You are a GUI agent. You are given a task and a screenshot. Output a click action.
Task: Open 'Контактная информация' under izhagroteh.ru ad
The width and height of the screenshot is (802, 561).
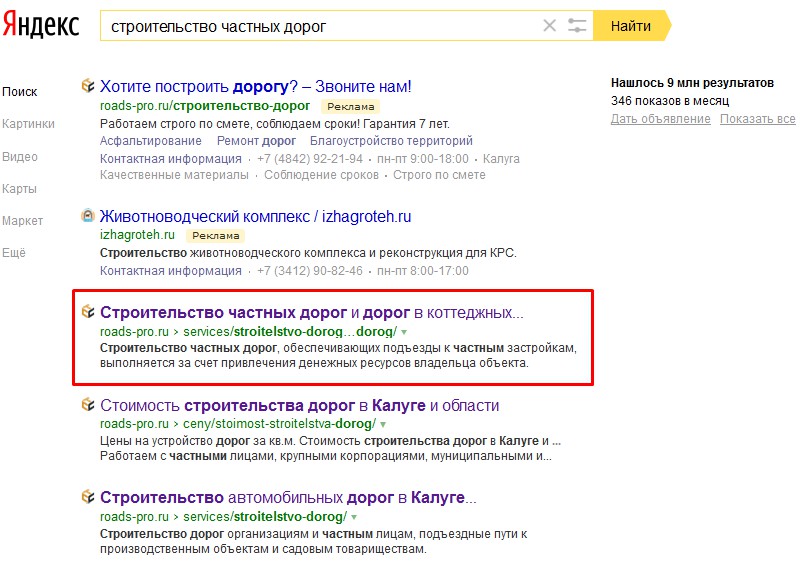[x=170, y=271]
